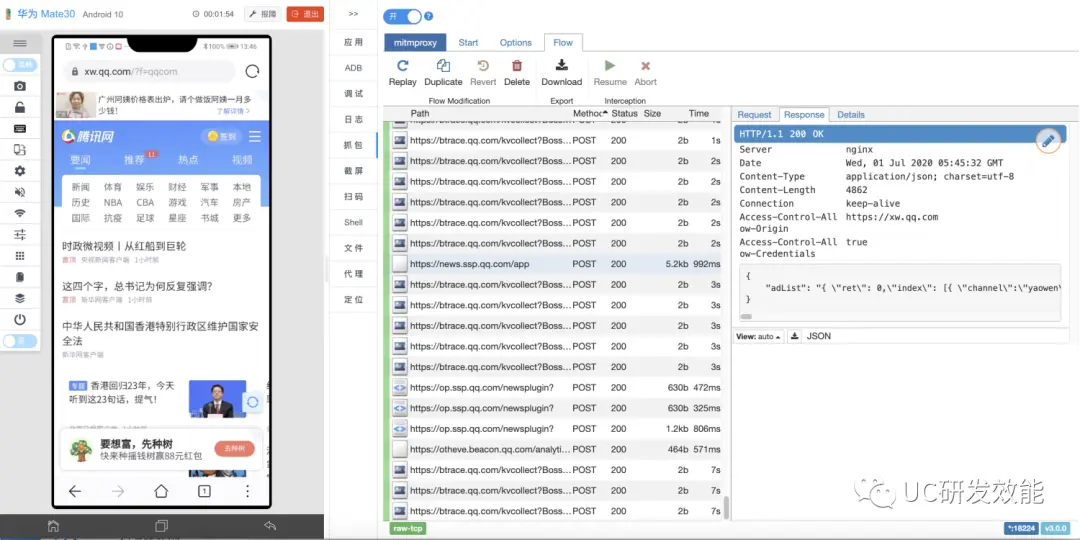Open the View auto dropdown
The image size is (1080, 540).
coord(759,337)
